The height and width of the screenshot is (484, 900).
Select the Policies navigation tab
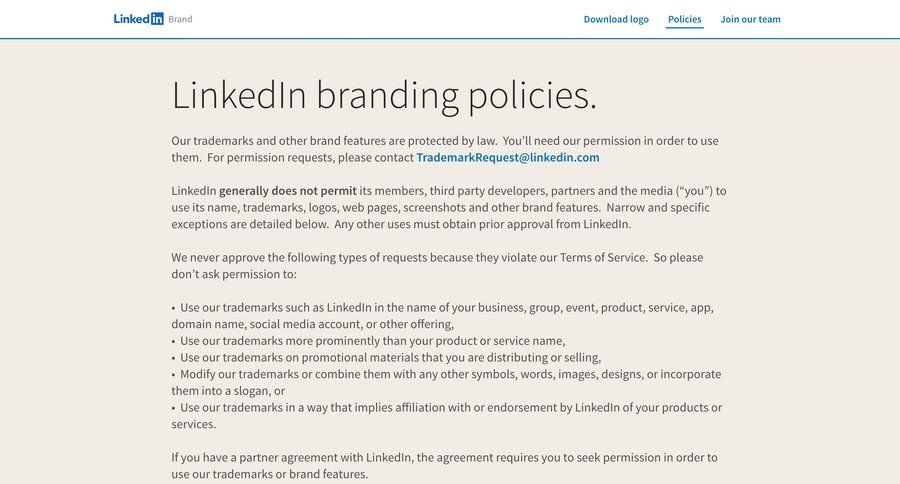[x=685, y=19]
